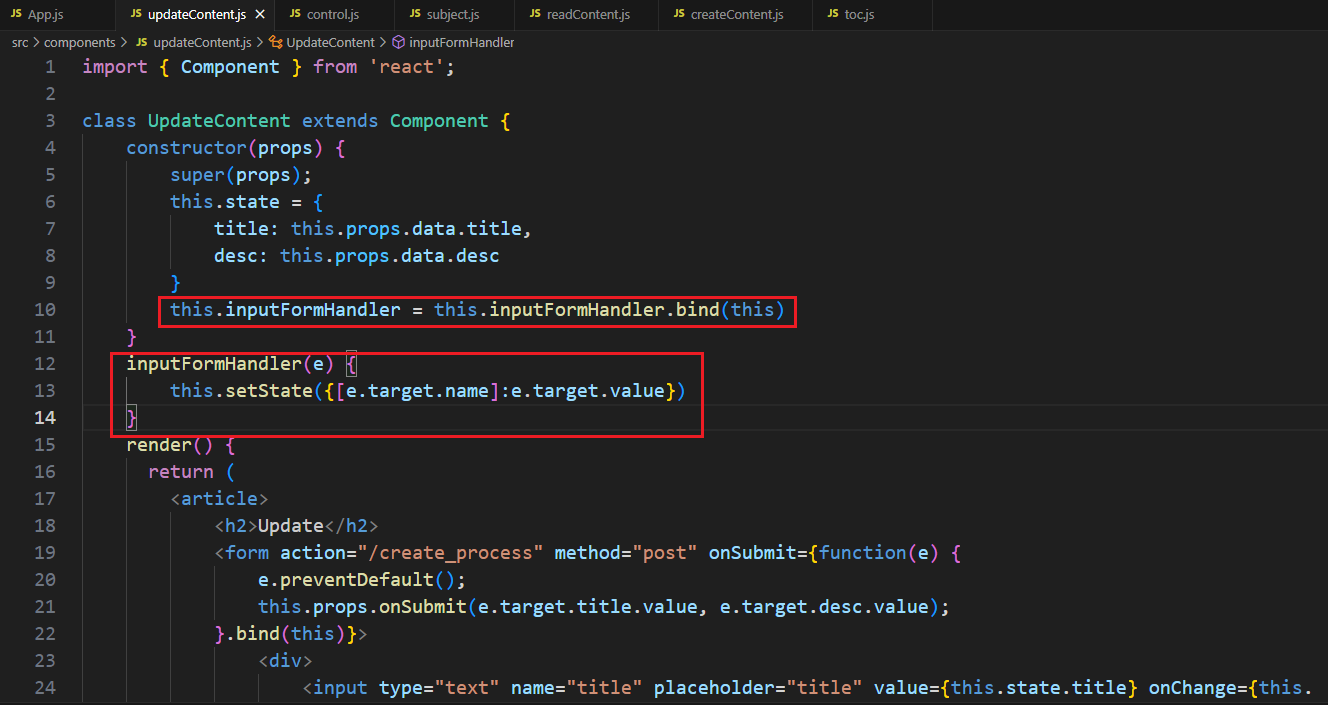Click 'extends' keyword on line 3

click(340, 121)
